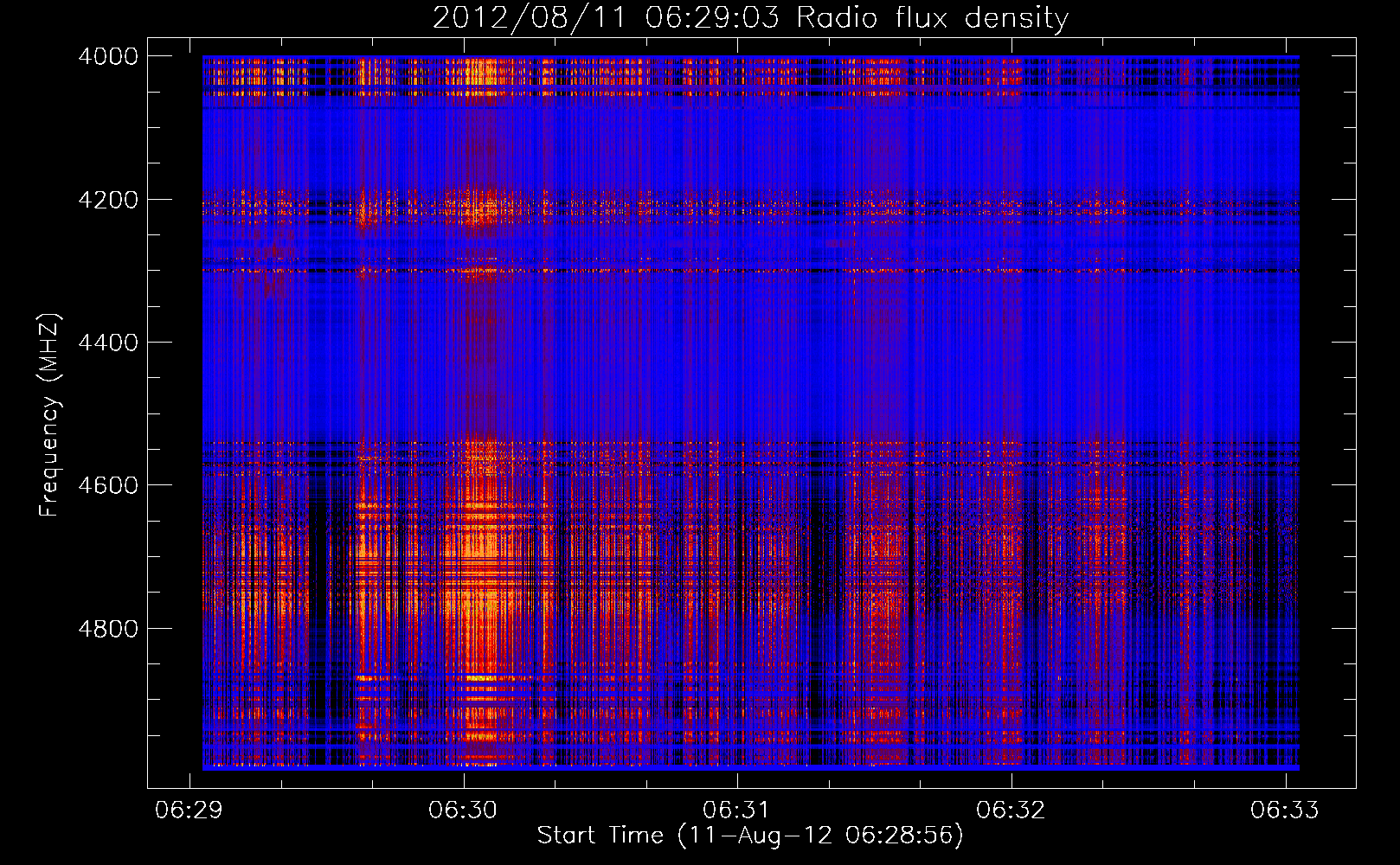Click the 4400 frequency axis label
The image size is (1400, 865).
108,343
